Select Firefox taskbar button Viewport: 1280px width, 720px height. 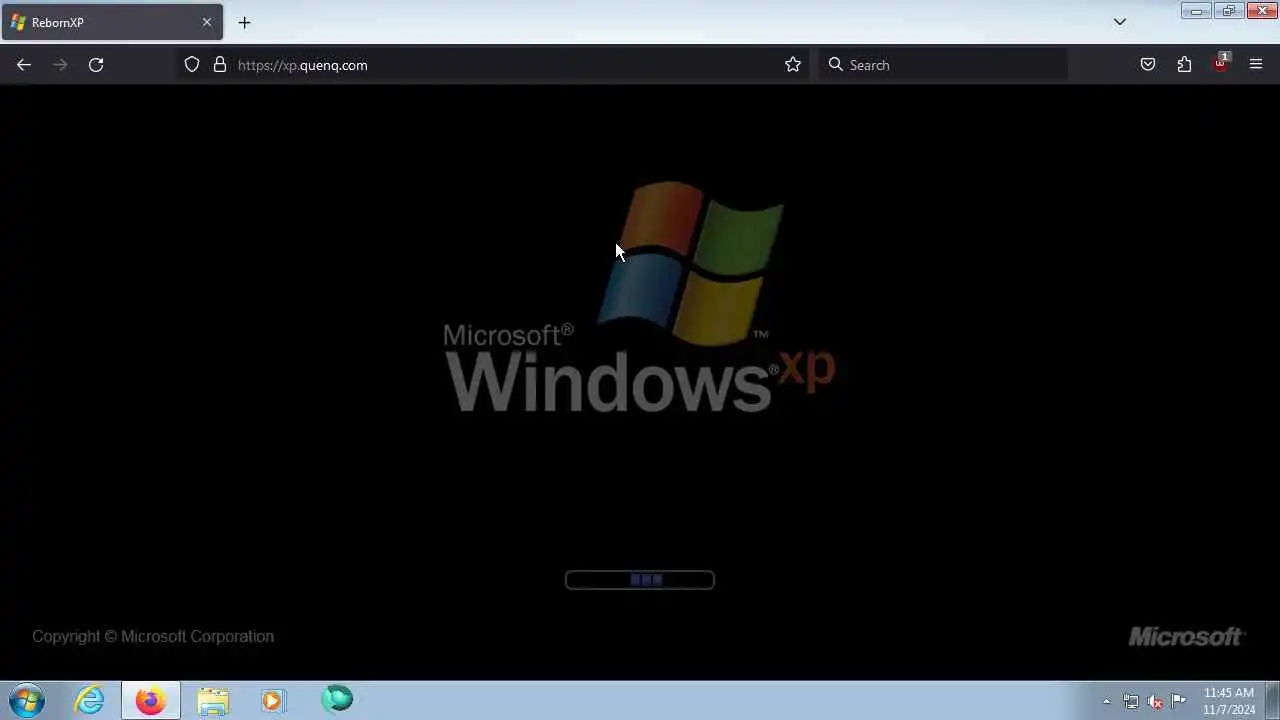[151, 701]
